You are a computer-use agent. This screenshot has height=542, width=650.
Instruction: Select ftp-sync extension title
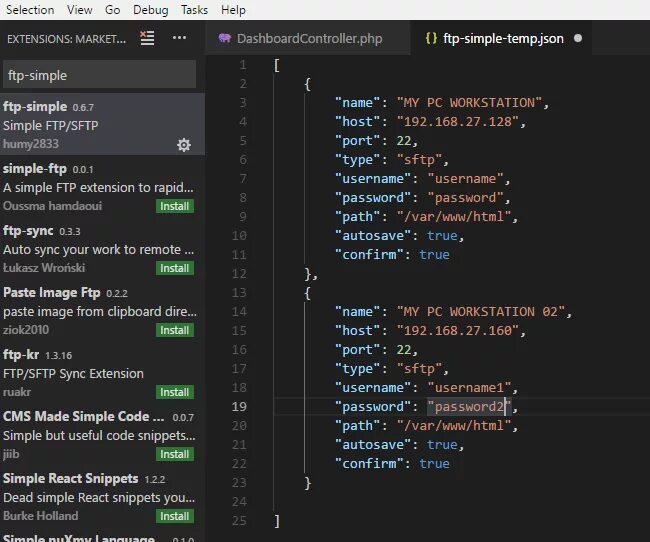tap(28, 231)
